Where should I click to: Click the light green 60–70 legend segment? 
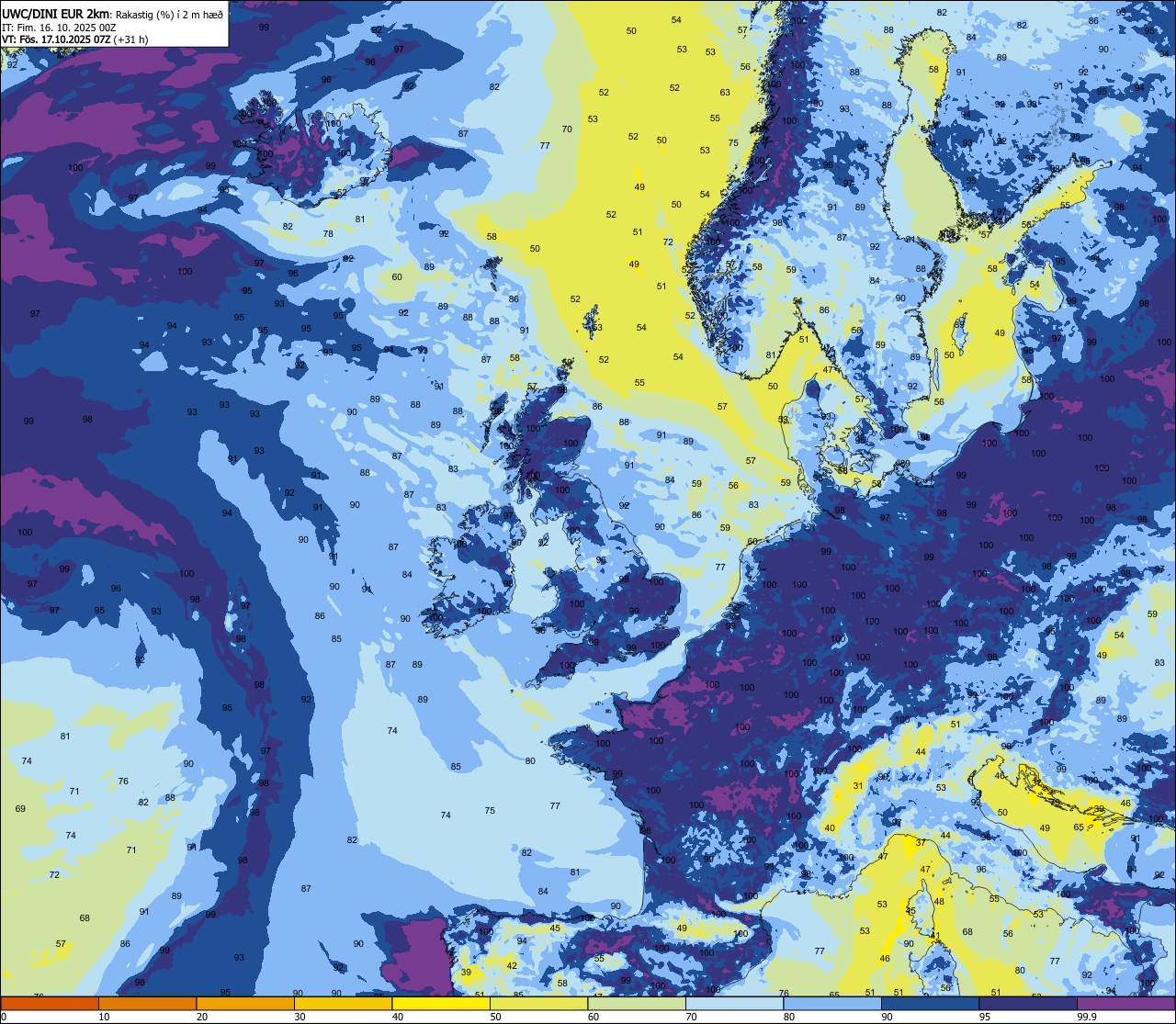point(637,1003)
